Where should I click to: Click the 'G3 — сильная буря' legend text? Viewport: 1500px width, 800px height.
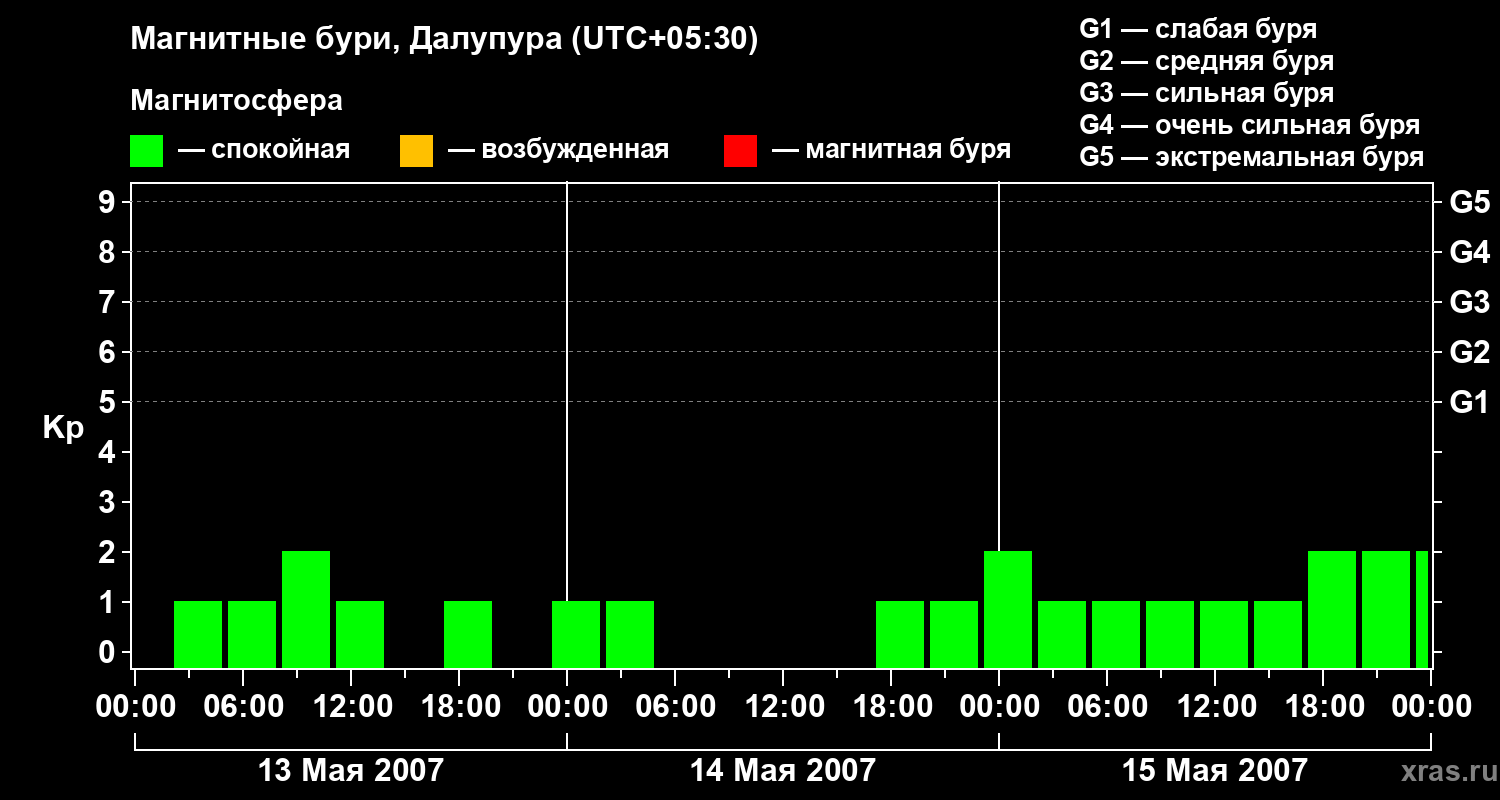tap(1207, 93)
